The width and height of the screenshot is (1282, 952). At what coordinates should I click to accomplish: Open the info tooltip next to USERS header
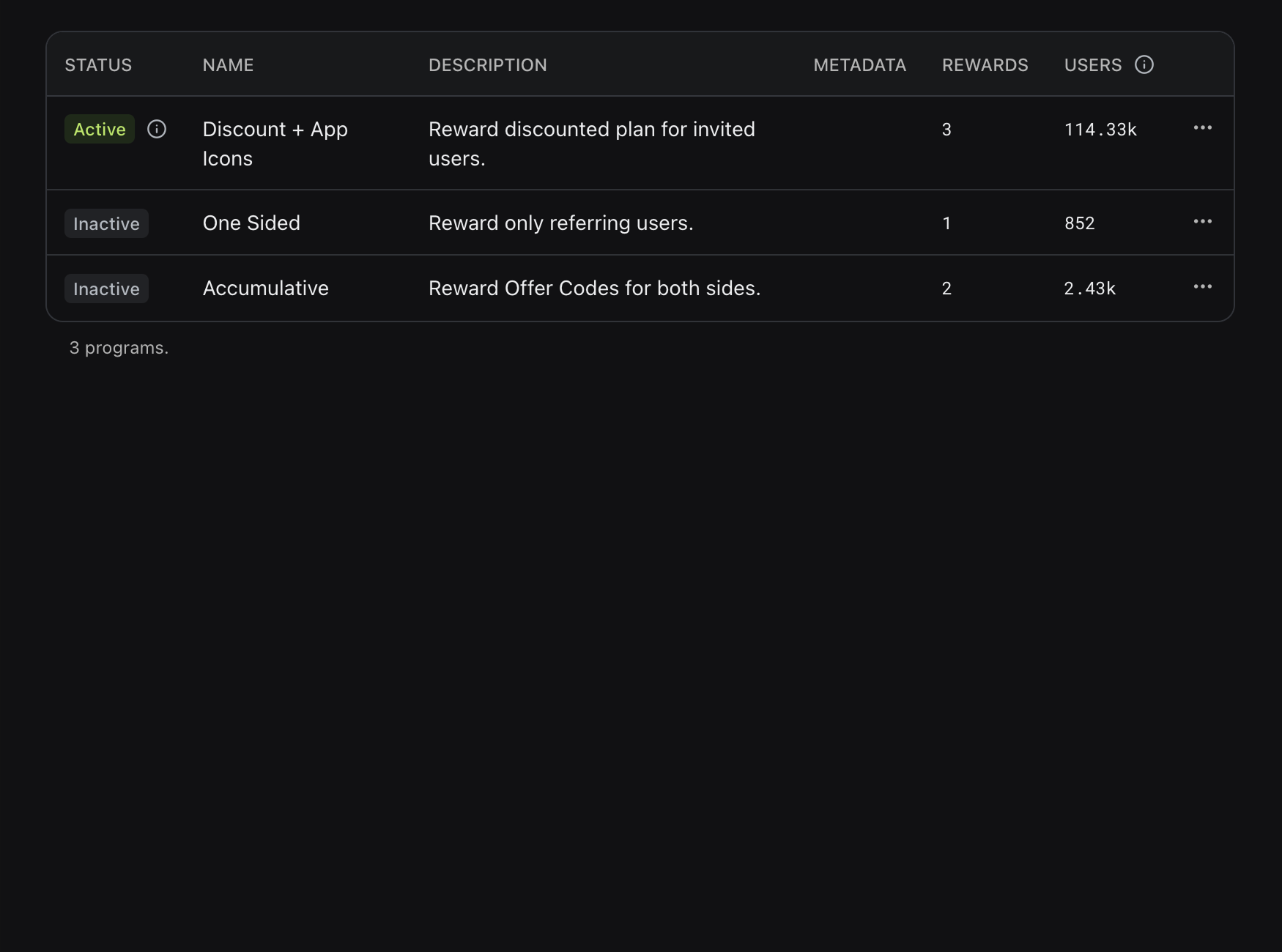click(1144, 64)
